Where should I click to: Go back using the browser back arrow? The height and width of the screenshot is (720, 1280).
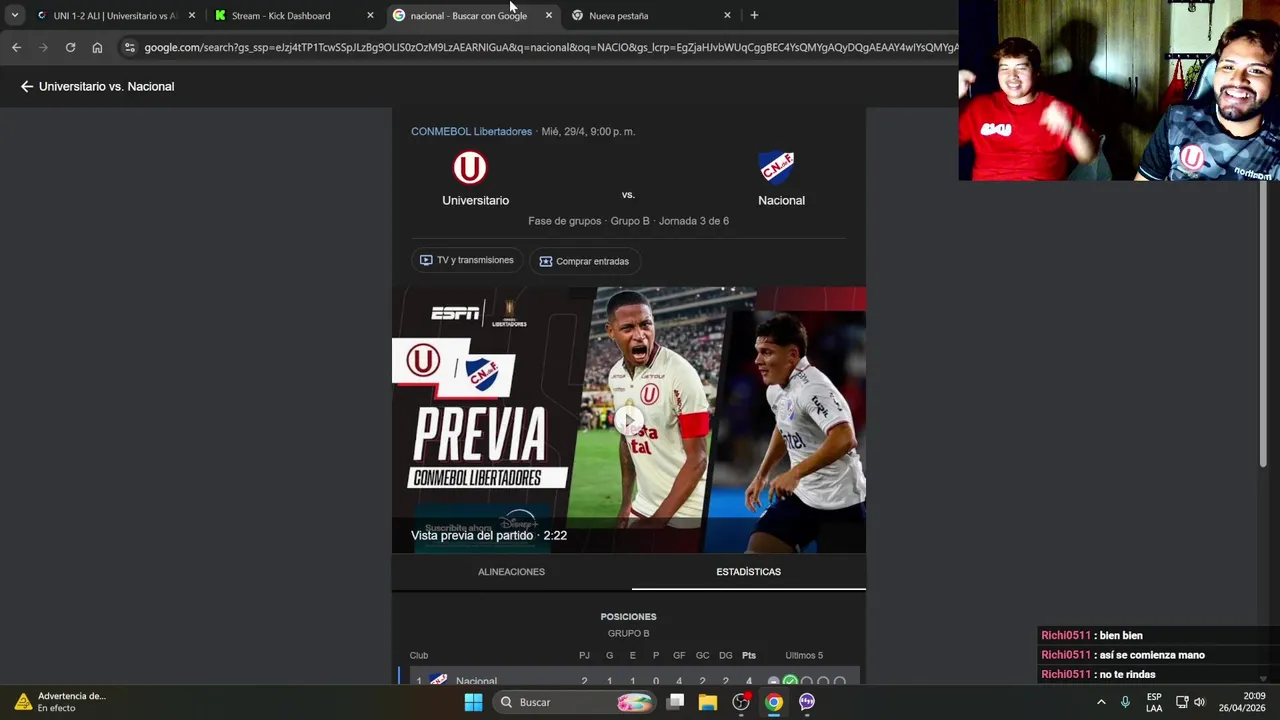click(x=16, y=47)
